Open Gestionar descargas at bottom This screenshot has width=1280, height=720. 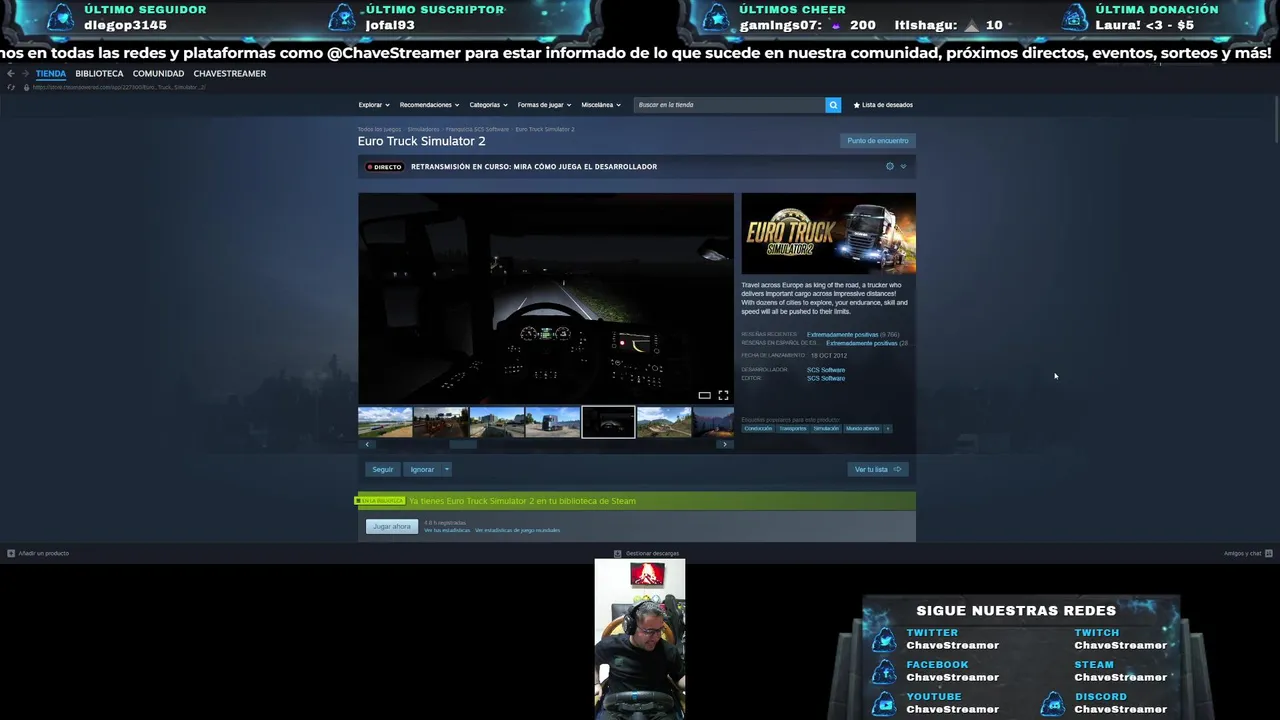click(x=646, y=553)
